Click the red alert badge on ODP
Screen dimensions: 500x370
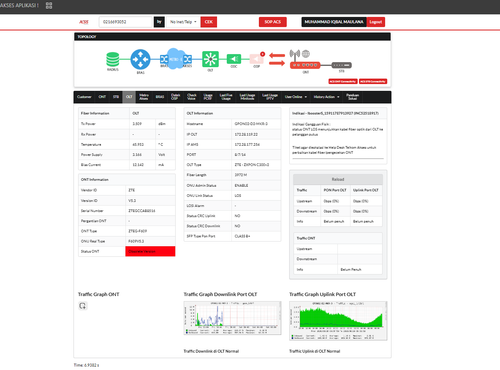click(x=263, y=54)
